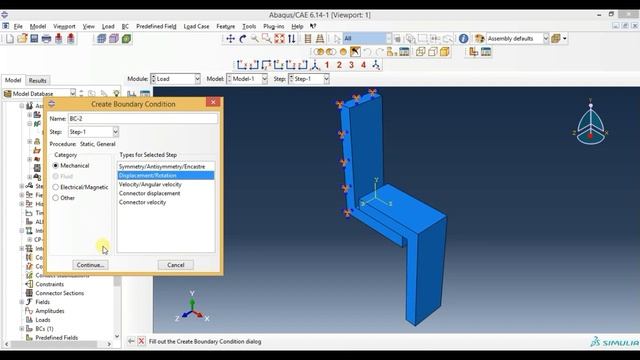Apply the Iso view icon
Screen dimensions: 640x360
click(x=315, y=65)
